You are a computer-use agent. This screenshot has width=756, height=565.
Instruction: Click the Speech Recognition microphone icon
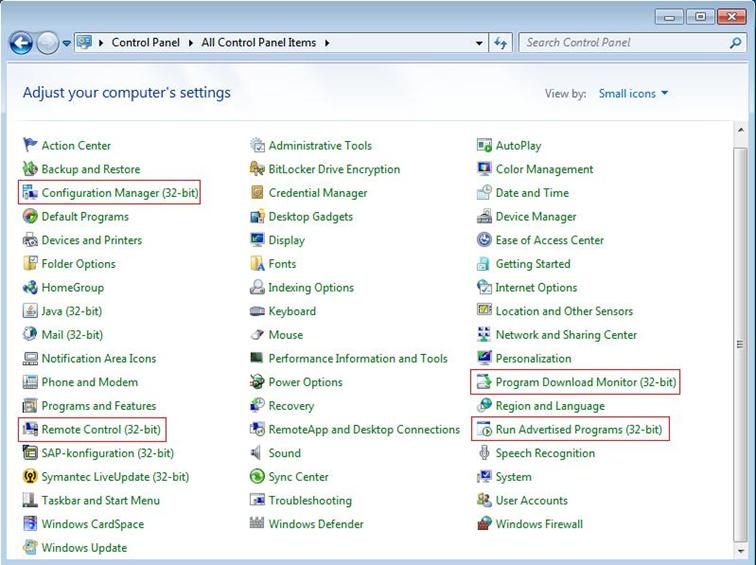pyautogui.click(x=484, y=453)
